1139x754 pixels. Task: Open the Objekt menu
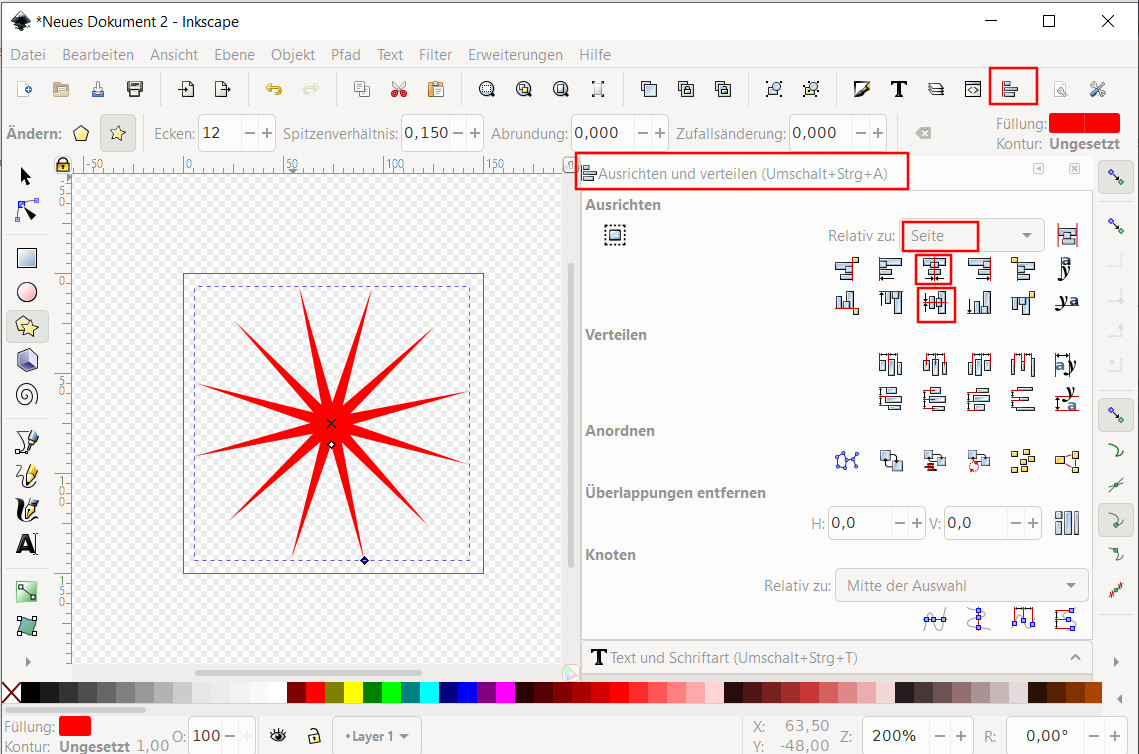click(293, 55)
